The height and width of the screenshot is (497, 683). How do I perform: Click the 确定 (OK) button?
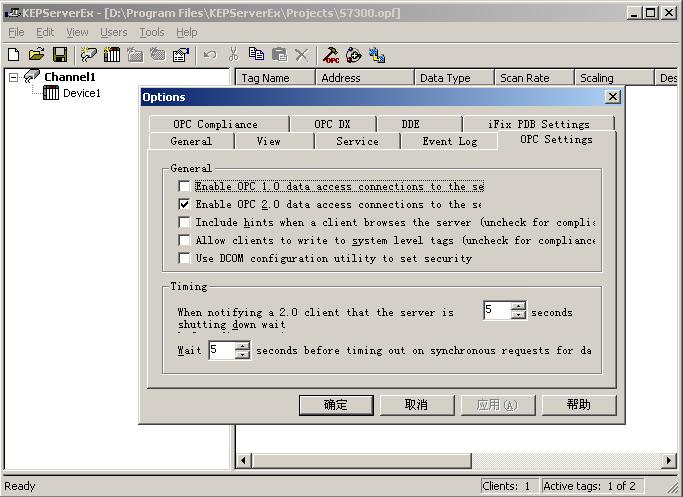336,405
